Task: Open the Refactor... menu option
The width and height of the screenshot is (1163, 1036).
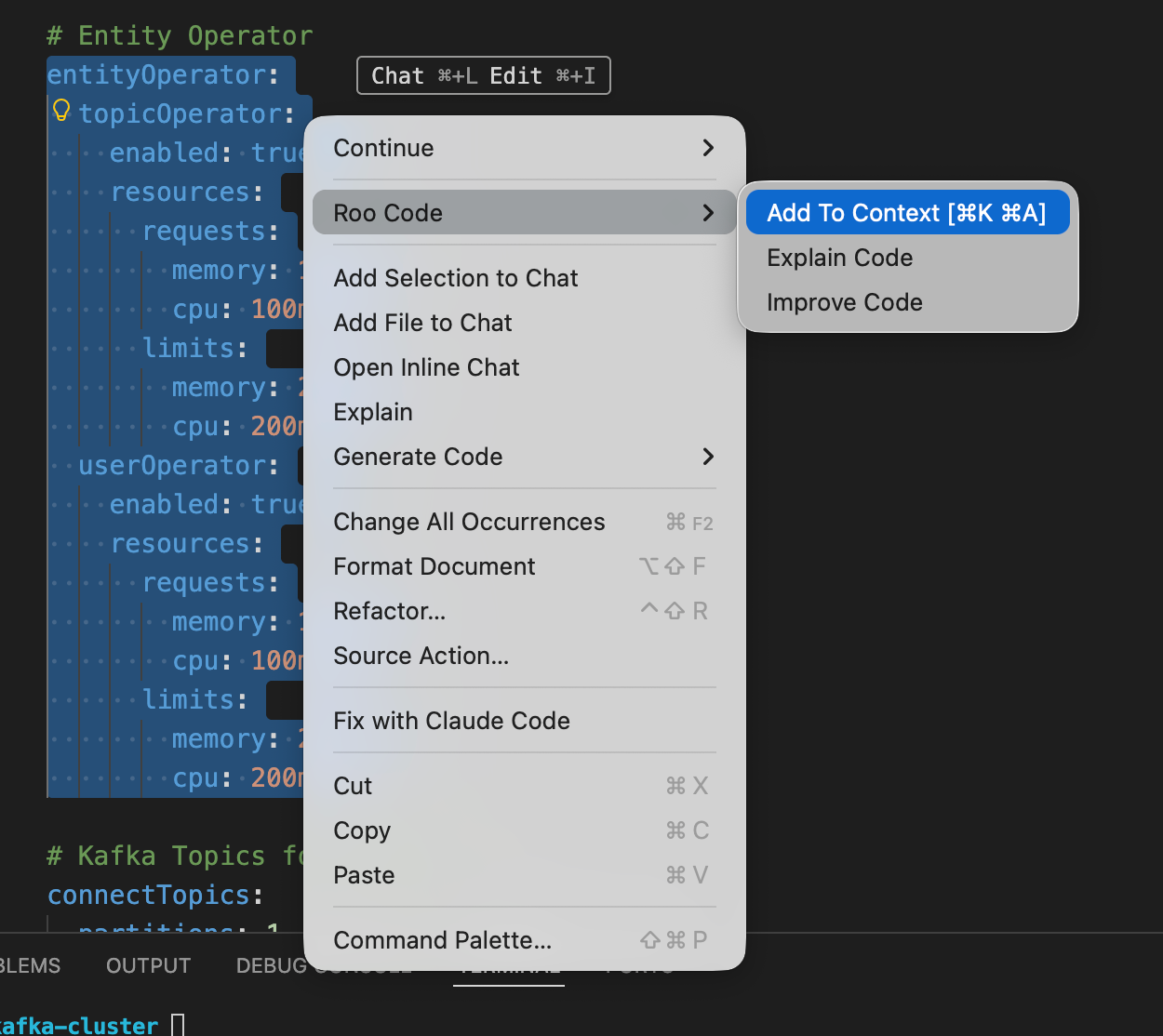Action: (390, 611)
